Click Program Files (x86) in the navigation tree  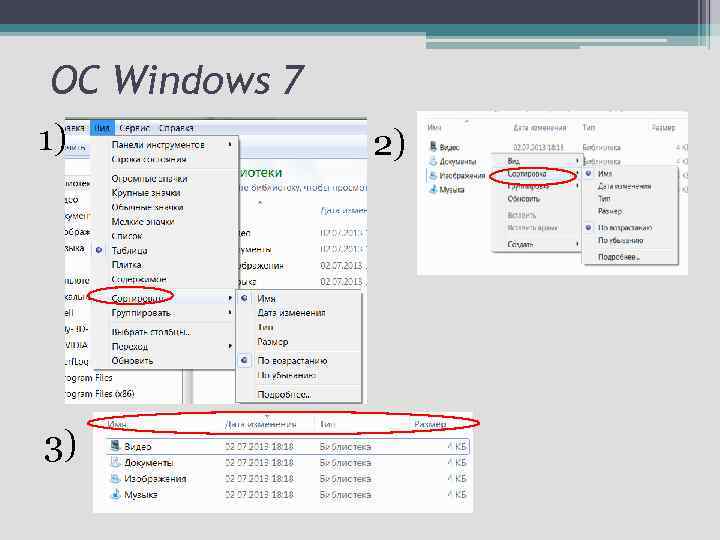pyautogui.click(x=100, y=394)
